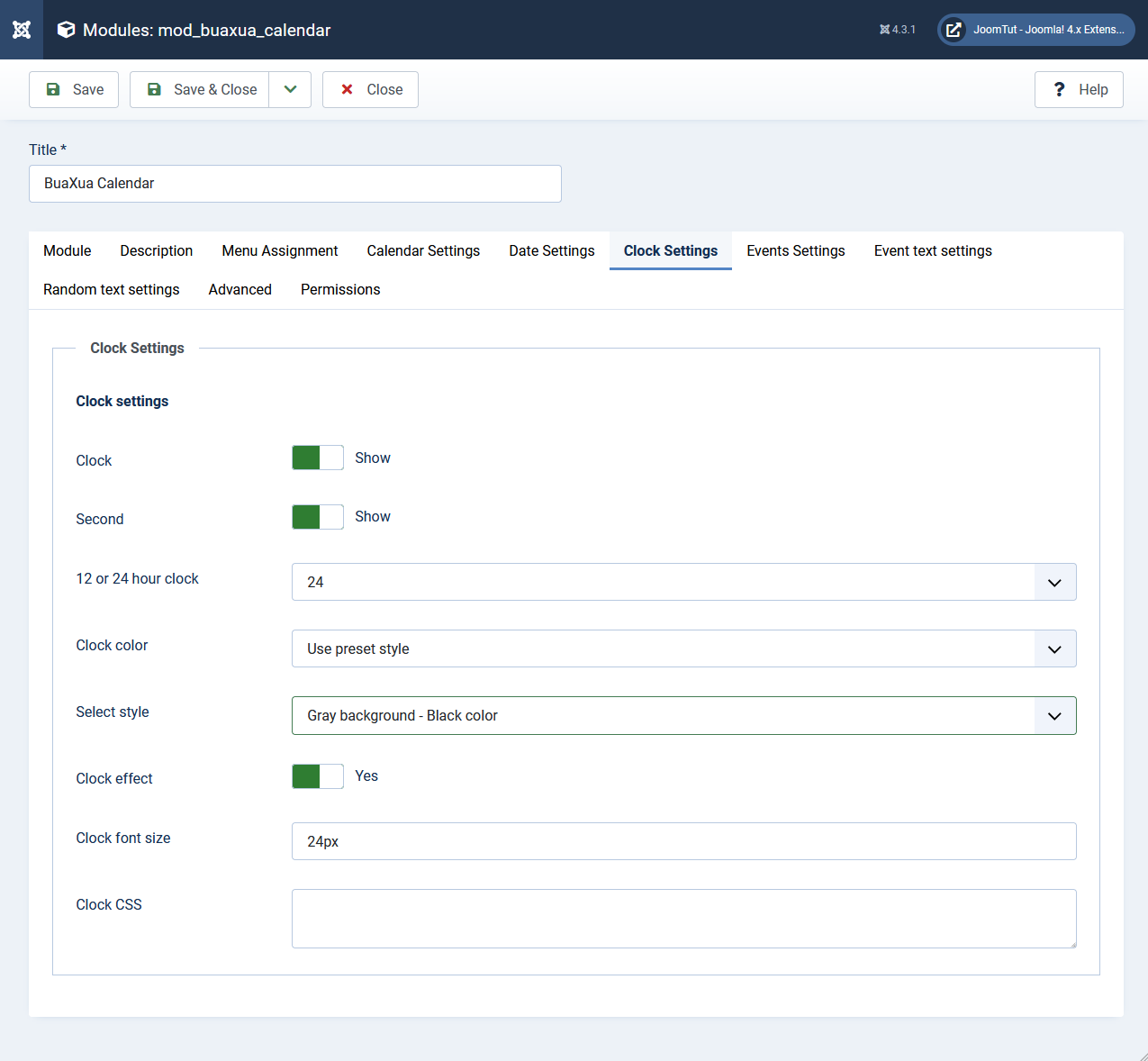Click the green disk icon on Save & Close
The image size is (1148, 1061).
pos(154,89)
